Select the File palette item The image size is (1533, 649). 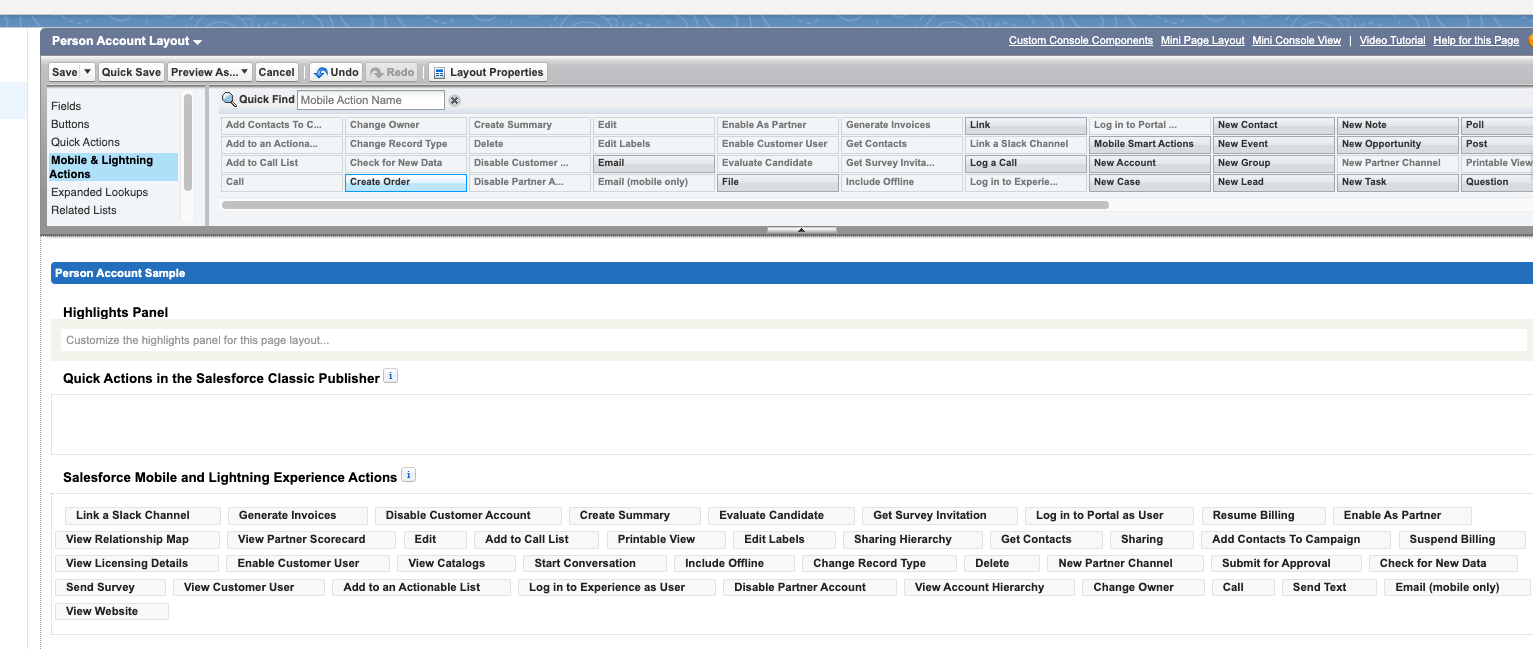pos(778,182)
